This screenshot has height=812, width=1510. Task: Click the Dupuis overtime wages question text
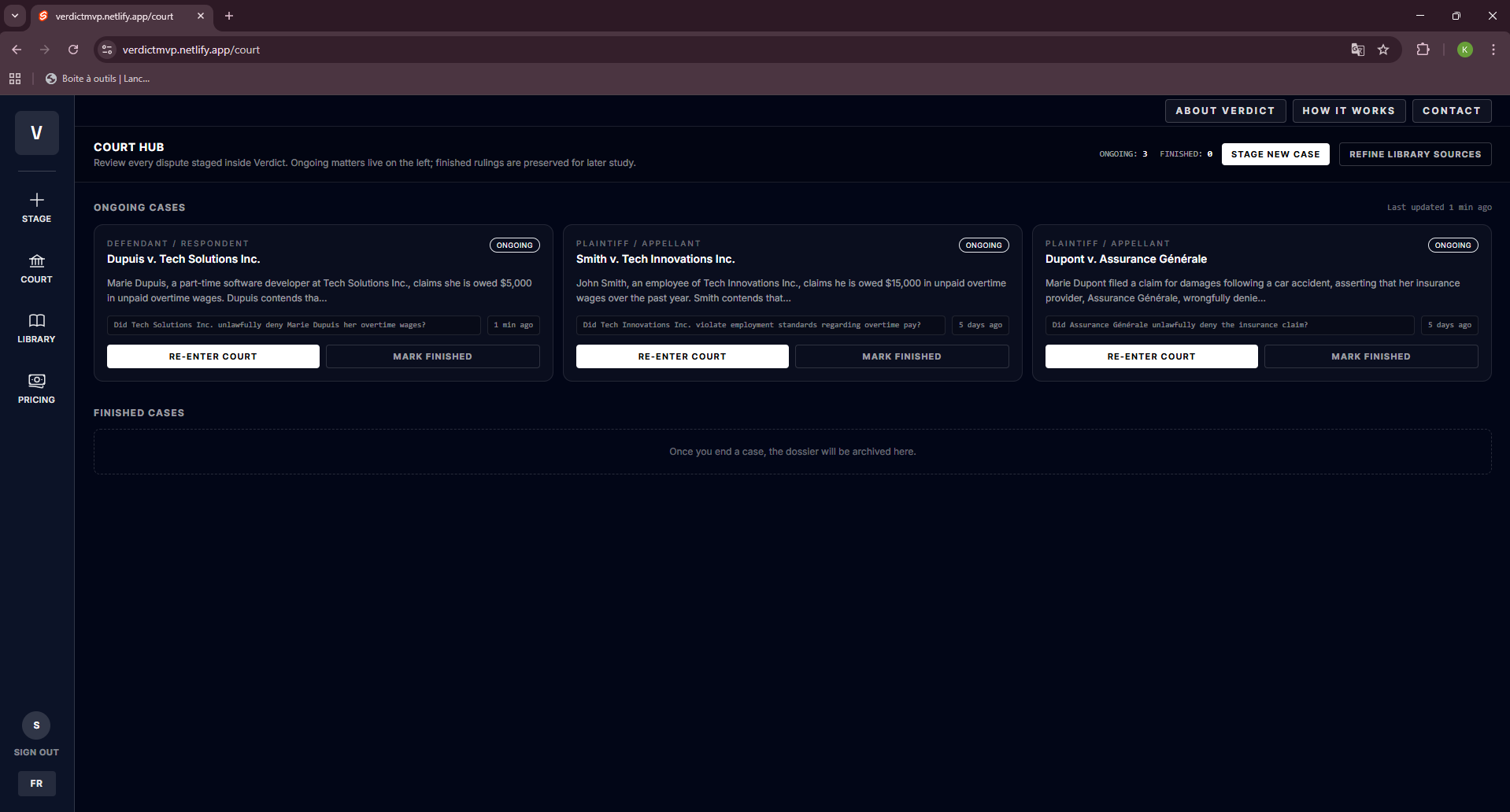pos(294,325)
